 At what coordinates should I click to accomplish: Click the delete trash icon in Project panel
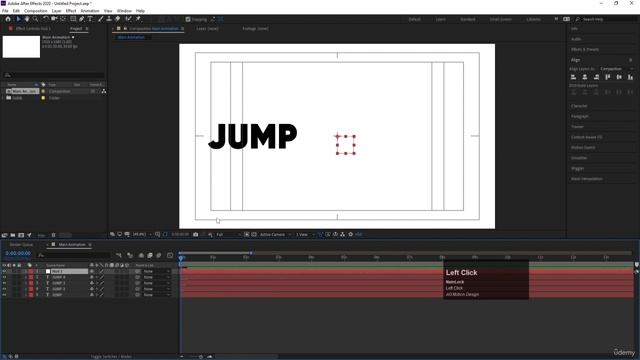point(53,235)
